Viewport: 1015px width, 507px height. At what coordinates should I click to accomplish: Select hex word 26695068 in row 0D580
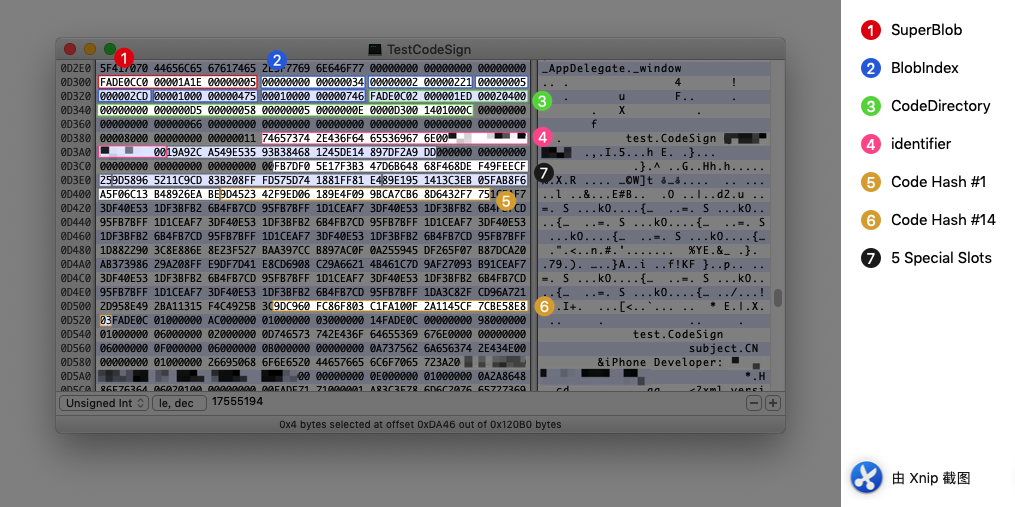(x=232, y=361)
